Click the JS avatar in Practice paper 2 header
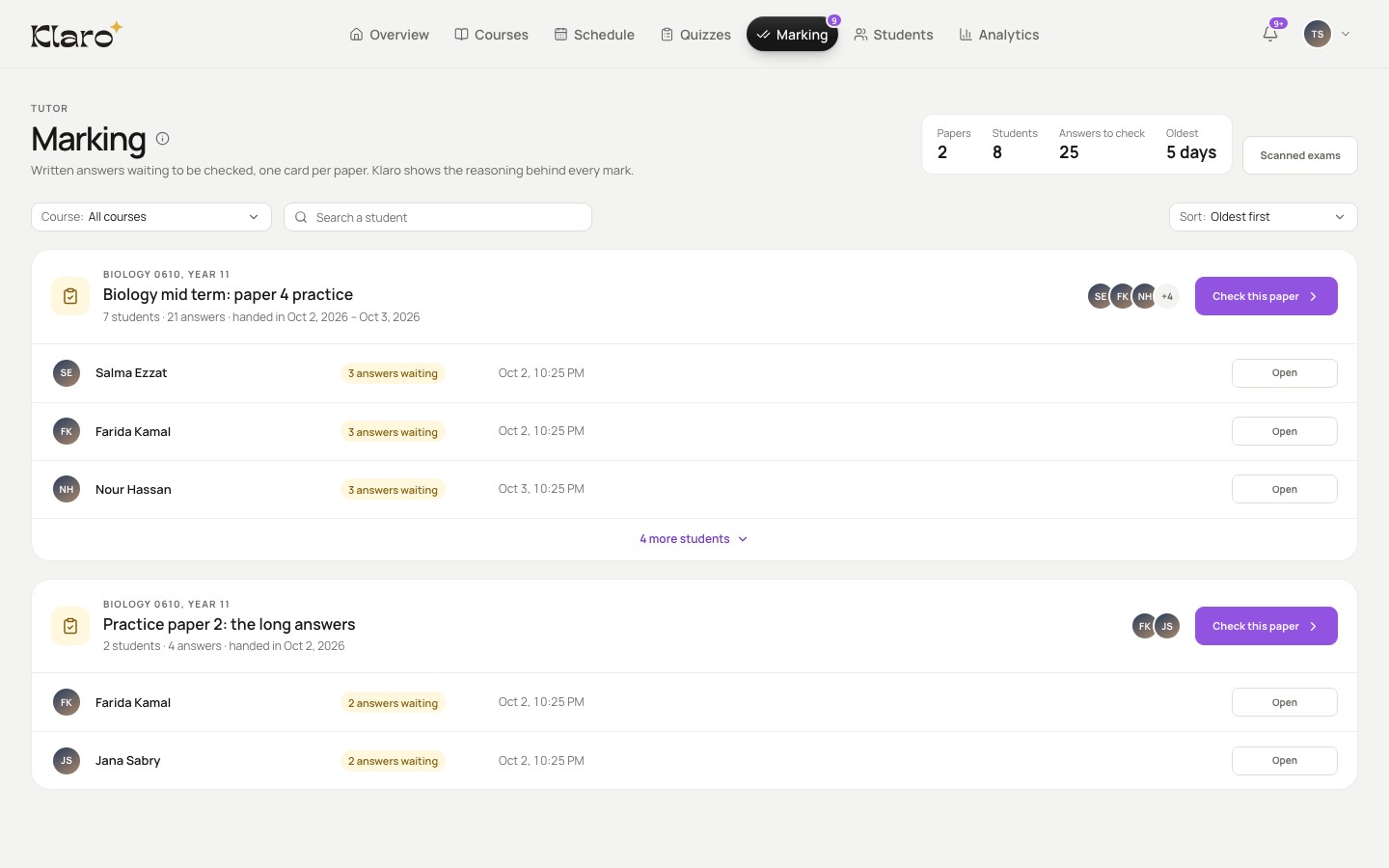Image resolution: width=1389 pixels, height=868 pixels. [1167, 626]
